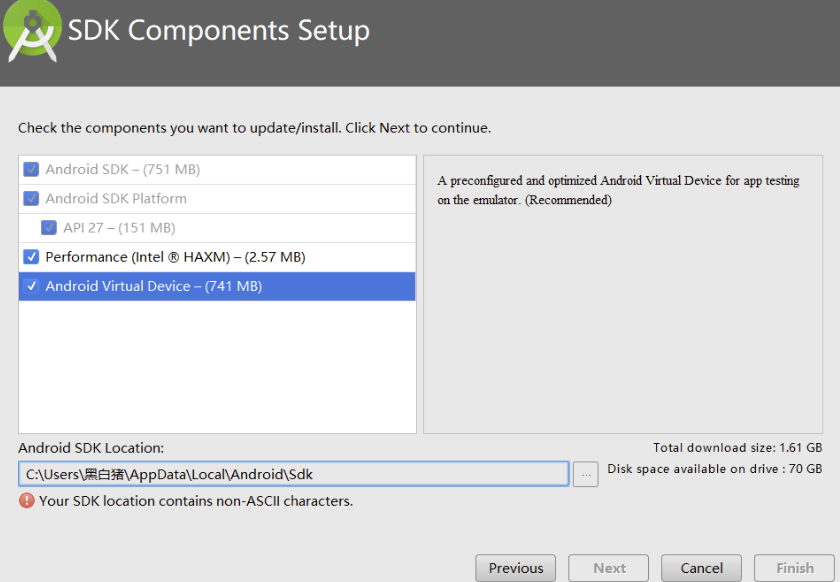840x582 pixels.
Task: Click the Finish button
Action: [x=795, y=568]
